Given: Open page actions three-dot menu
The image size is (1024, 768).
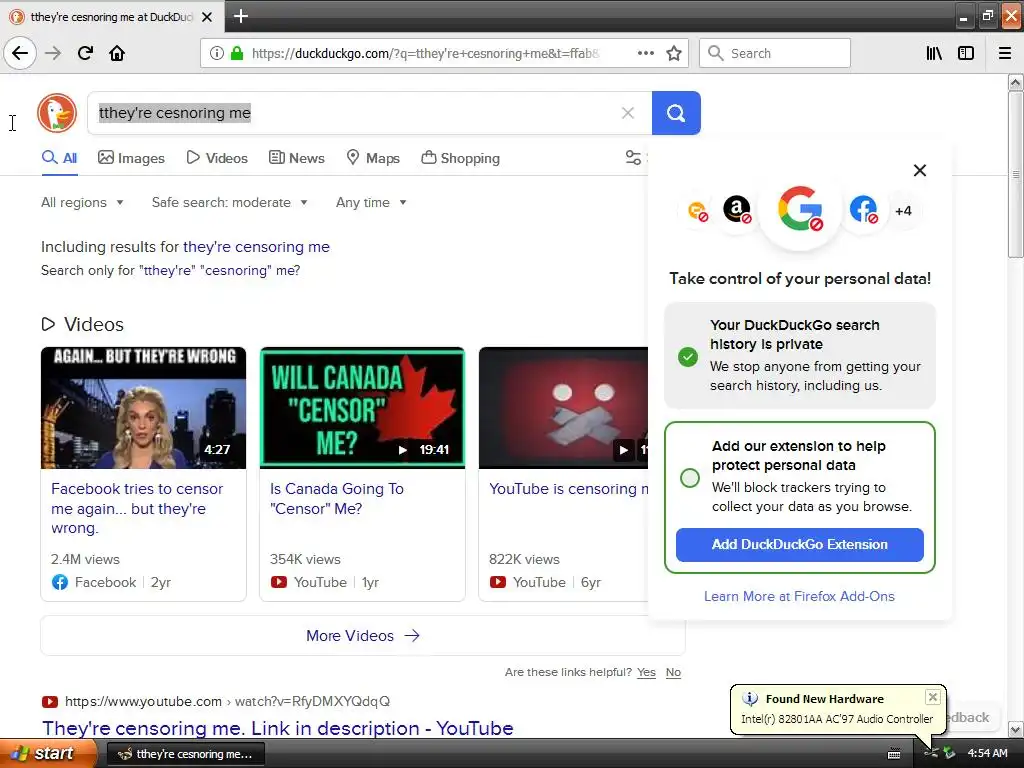Looking at the screenshot, I should 646,53.
